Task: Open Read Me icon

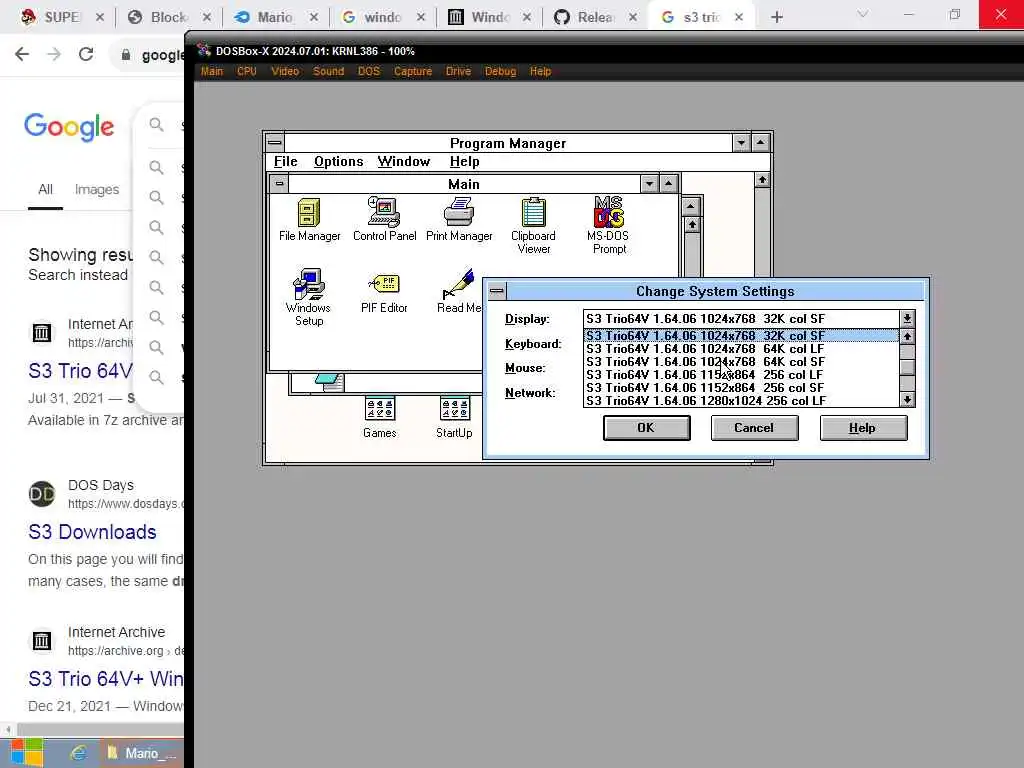Action: point(458,291)
